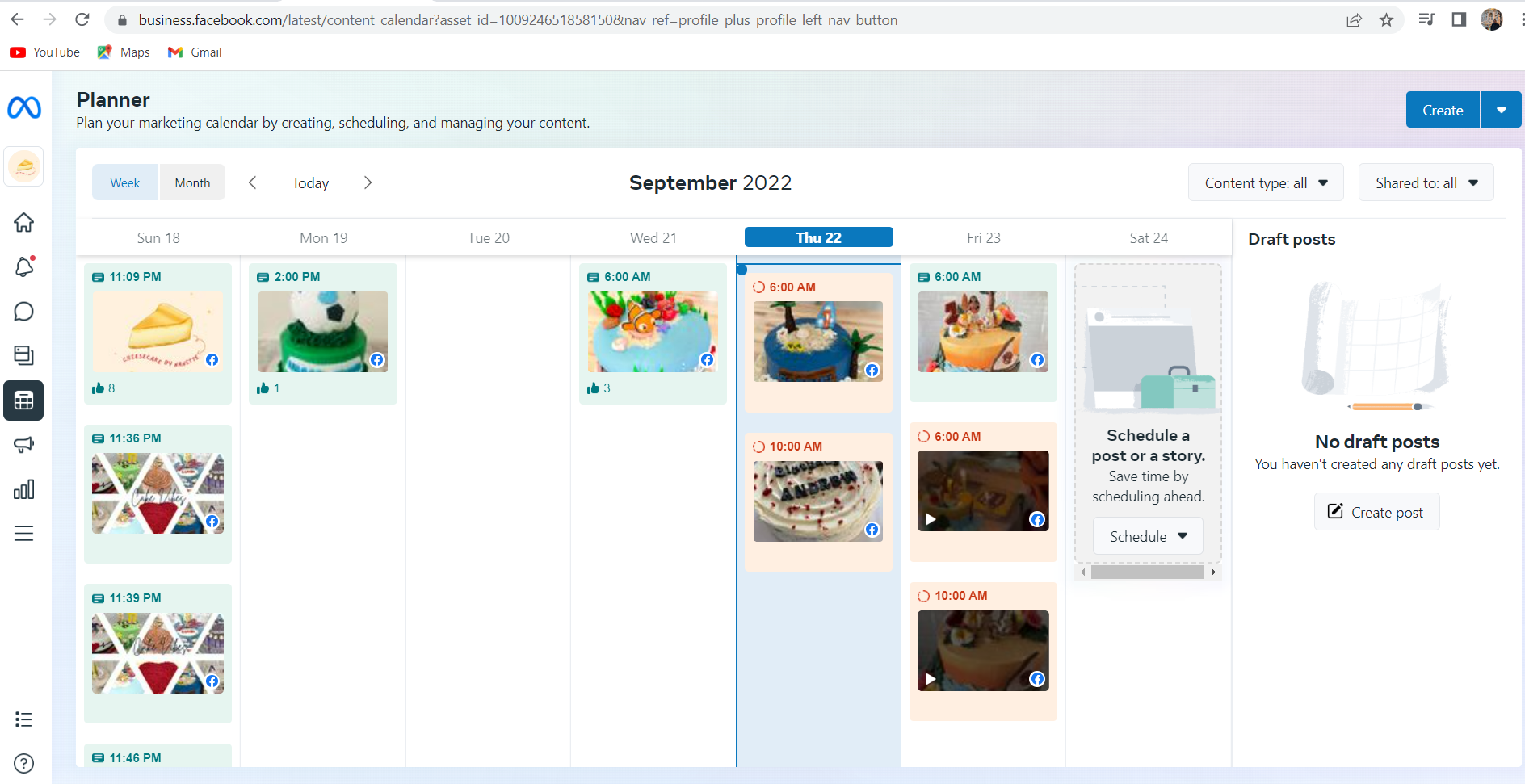The image size is (1525, 784).
Task: Expand the Create dropdown arrow
Action: [1502, 110]
